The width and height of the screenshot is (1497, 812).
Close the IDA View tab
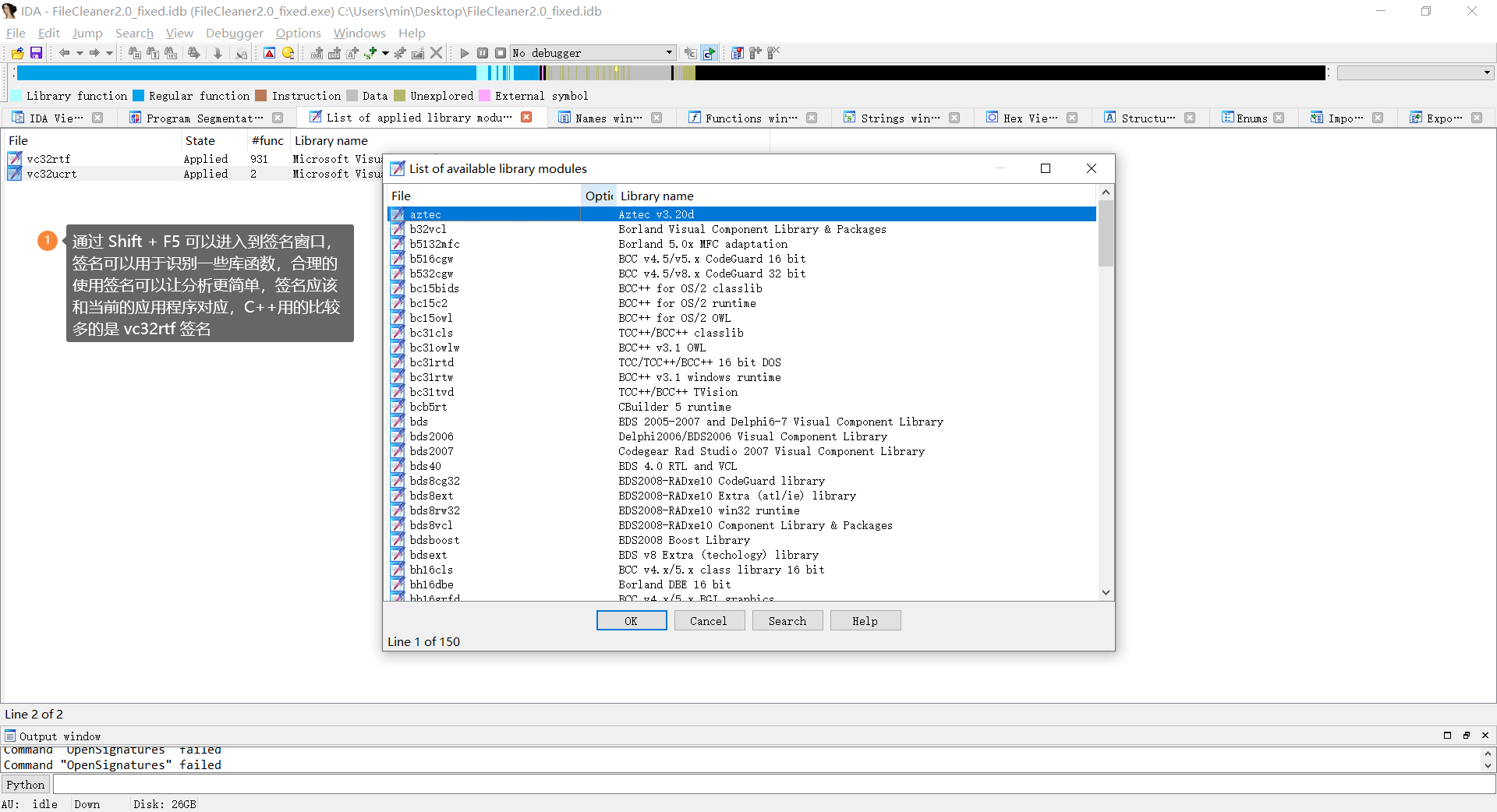tap(97, 118)
